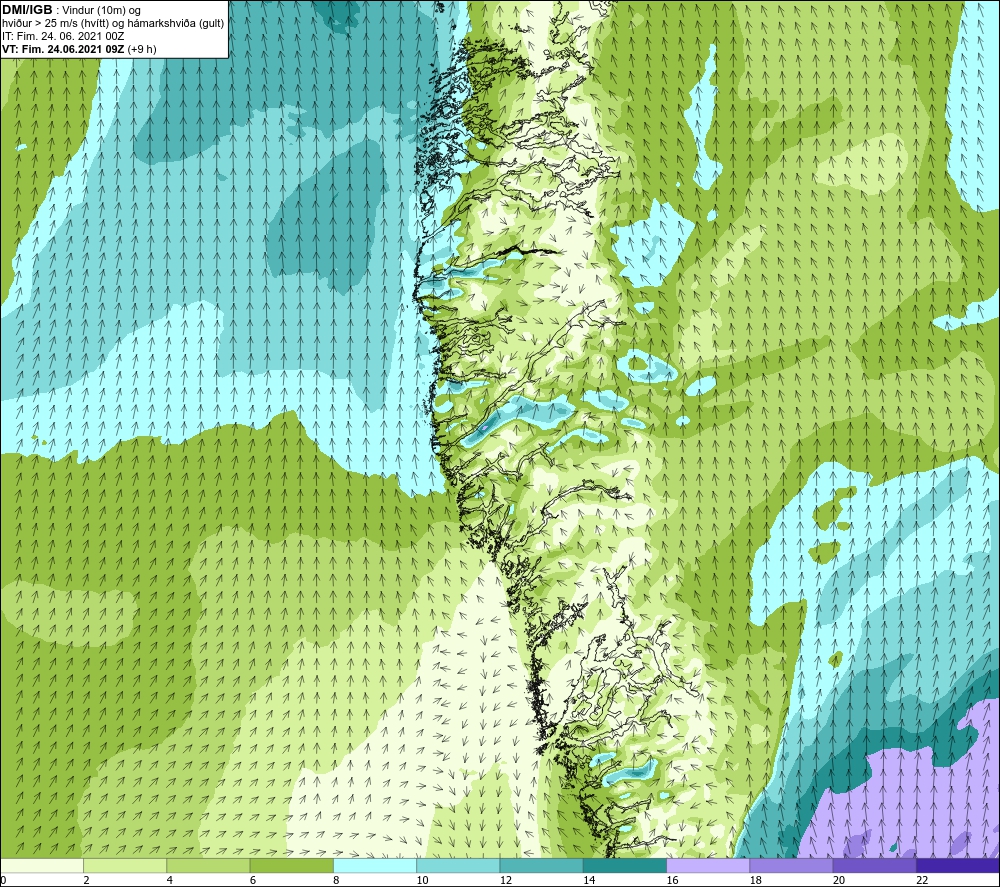Click the scale label '4'
This screenshot has width=1000, height=887.
[x=170, y=881]
